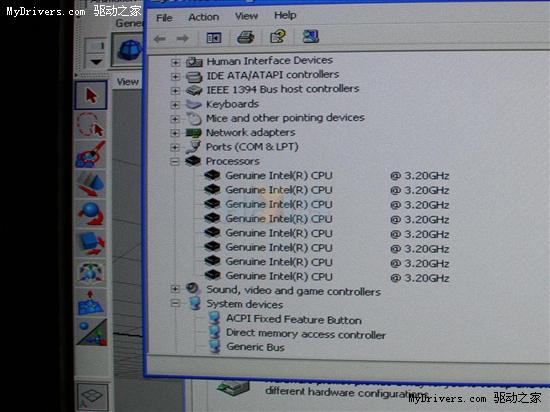Select the first Genuine Intel(R) CPU entry

337,176
